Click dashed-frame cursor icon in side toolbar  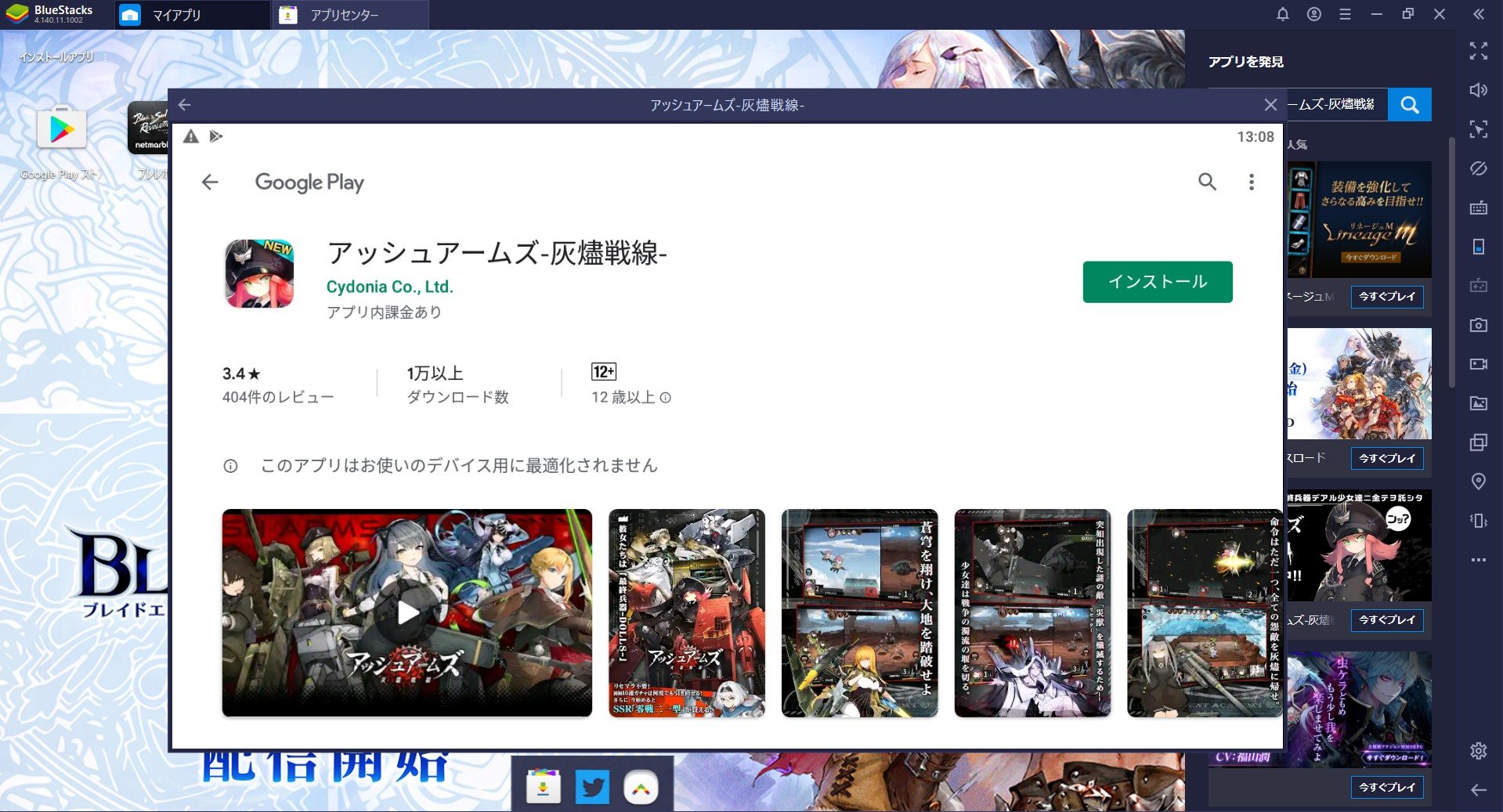(x=1479, y=129)
